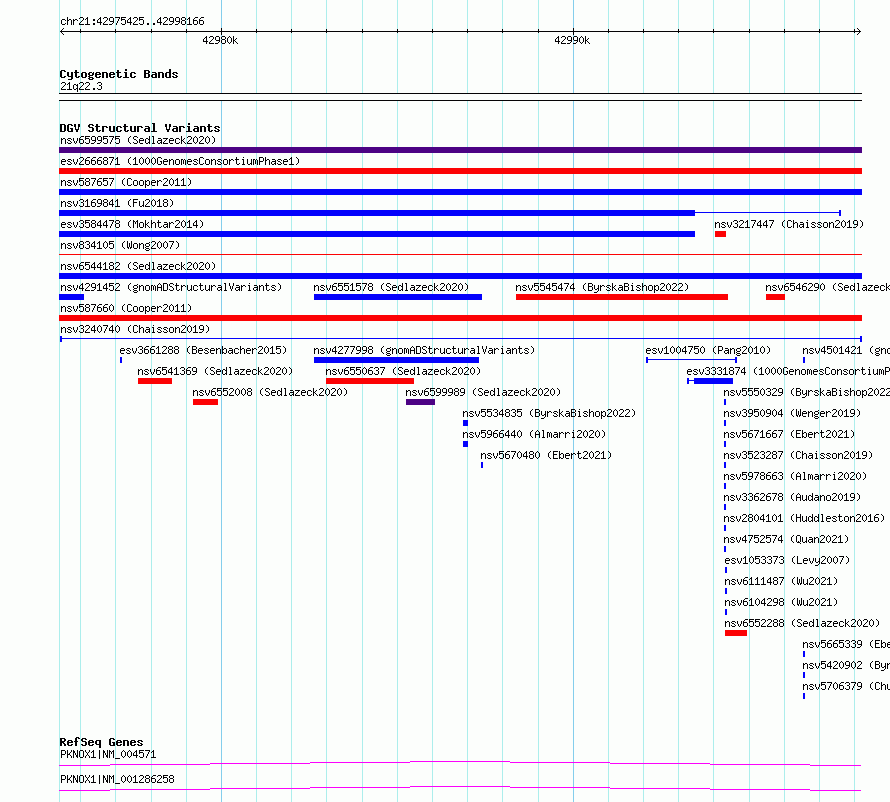Click the 42980k ruler position label
The width and height of the screenshot is (890, 802).
click(220, 40)
